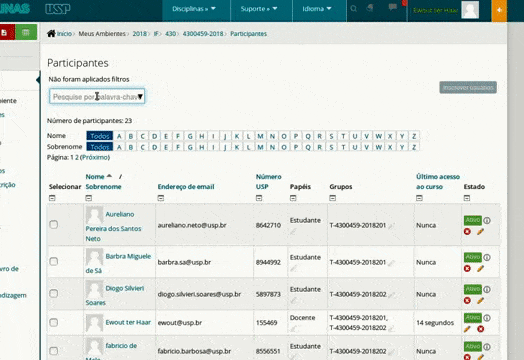Filter Nome by letter M

(x=260, y=136)
